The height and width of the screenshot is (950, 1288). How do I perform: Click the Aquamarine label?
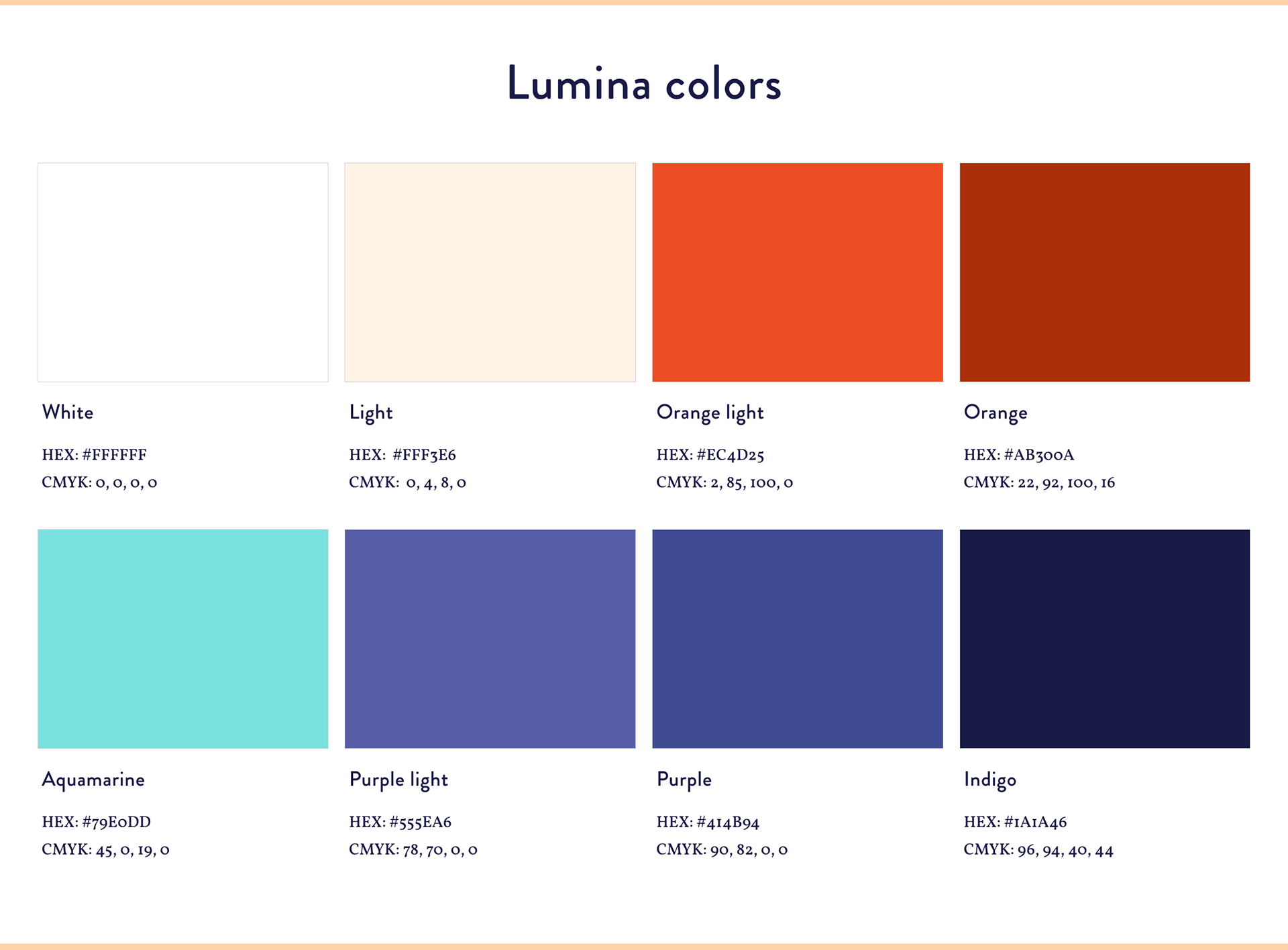click(x=93, y=780)
